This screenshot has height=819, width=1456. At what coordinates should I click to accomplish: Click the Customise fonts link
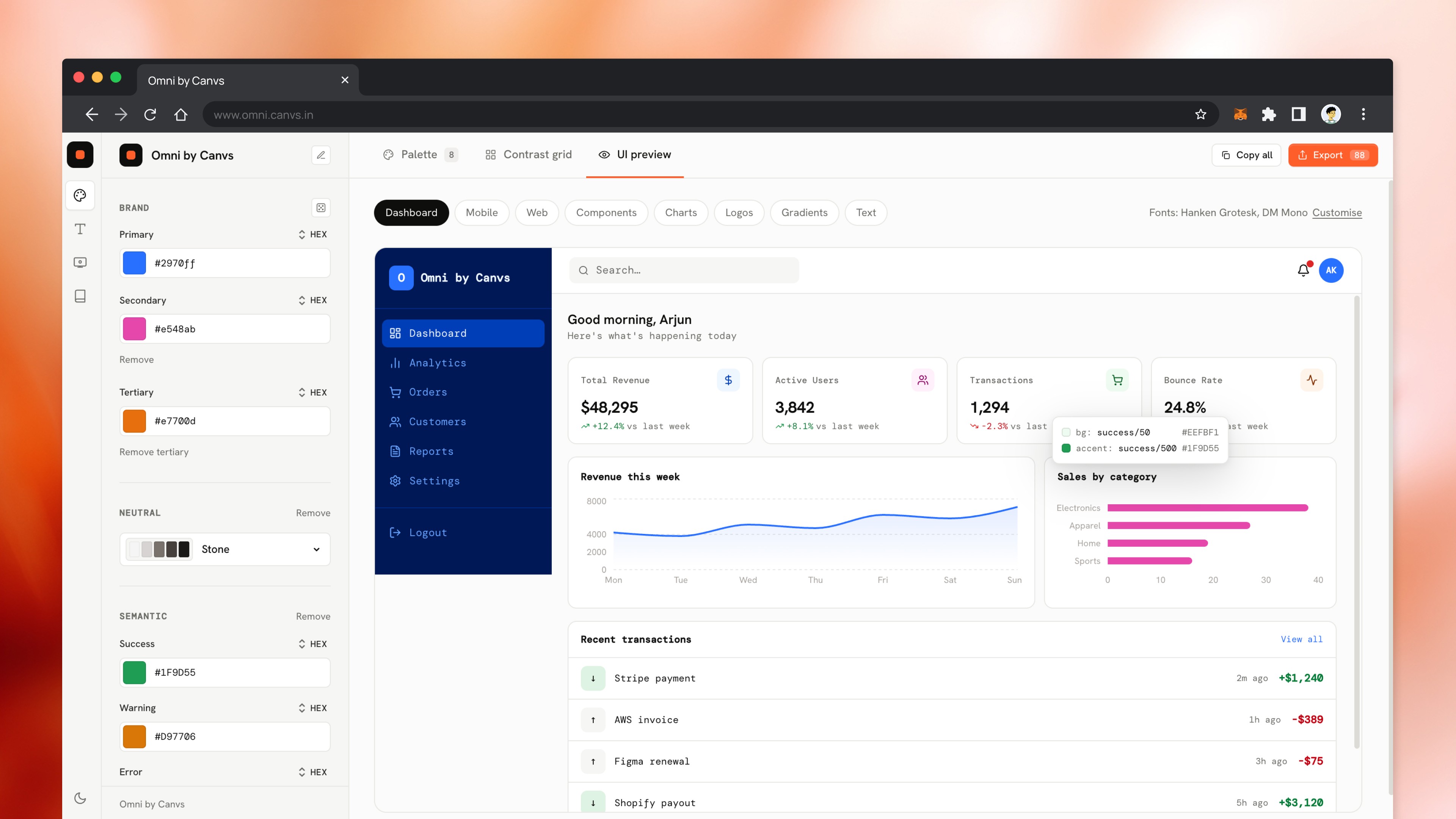click(x=1337, y=212)
